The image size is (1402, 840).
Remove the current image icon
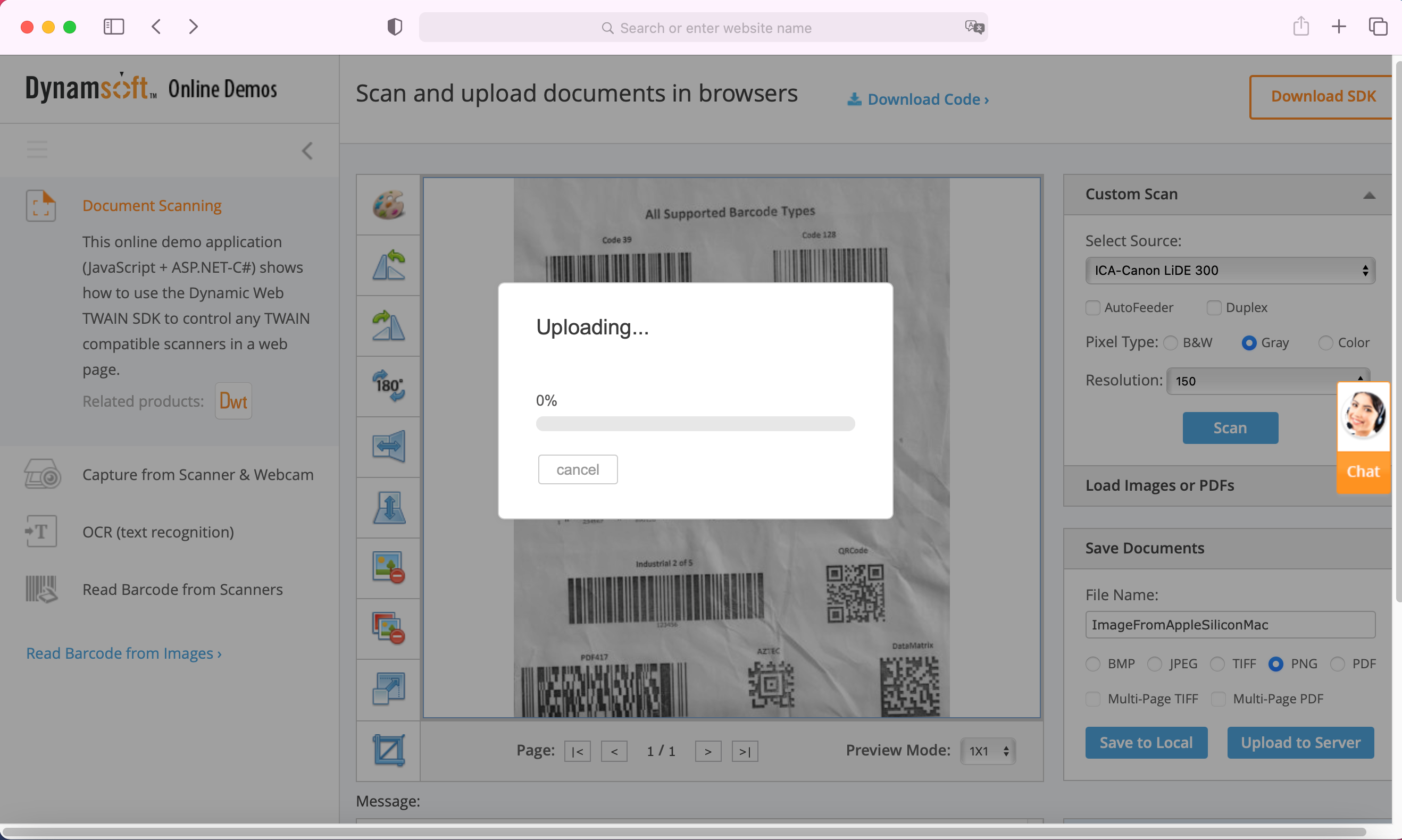point(388,568)
